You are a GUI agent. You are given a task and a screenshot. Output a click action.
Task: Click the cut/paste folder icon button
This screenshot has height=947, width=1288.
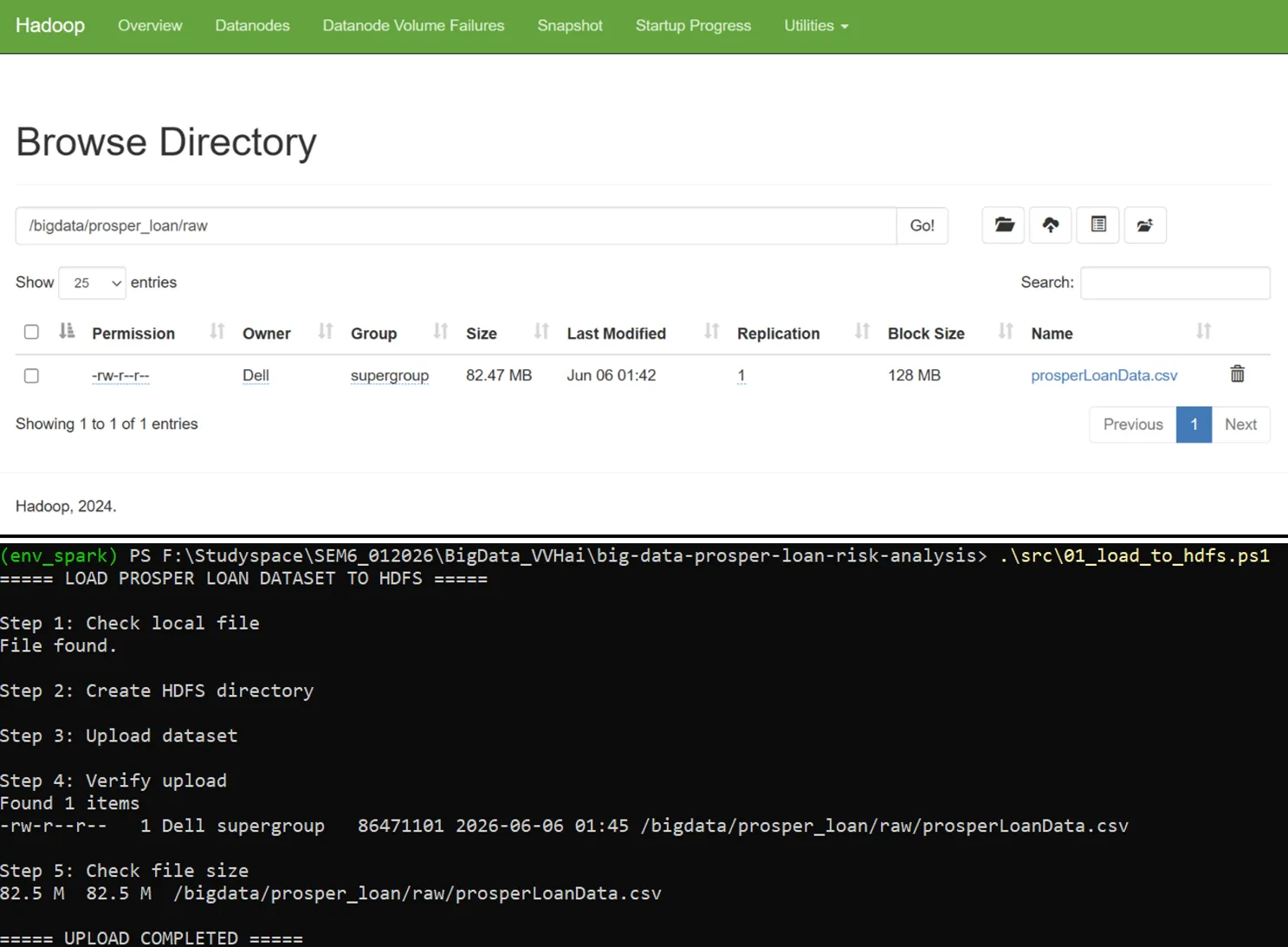click(x=1145, y=225)
